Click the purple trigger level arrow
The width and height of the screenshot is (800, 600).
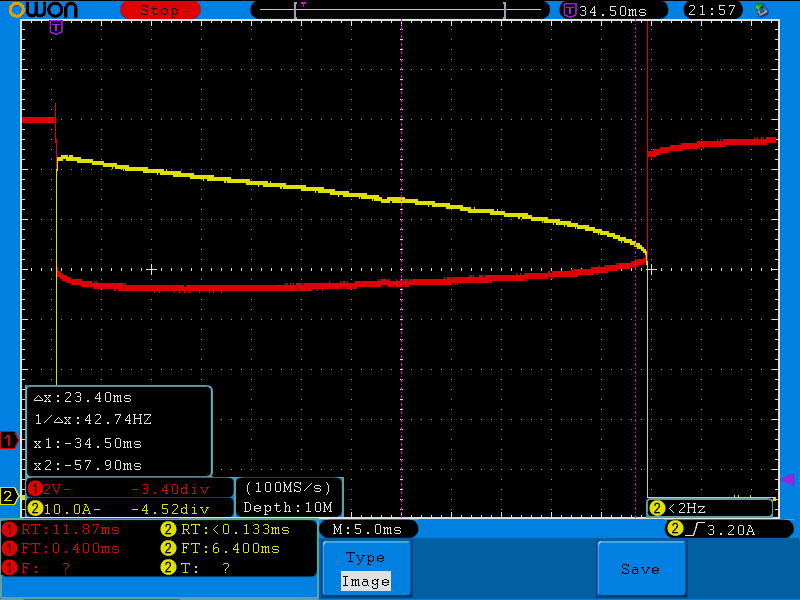786,480
